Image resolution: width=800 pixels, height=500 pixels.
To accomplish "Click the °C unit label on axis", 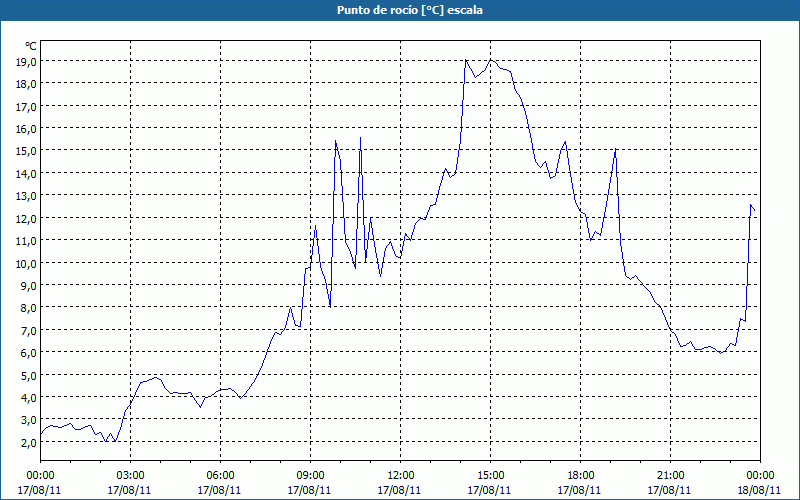I will point(31,46).
